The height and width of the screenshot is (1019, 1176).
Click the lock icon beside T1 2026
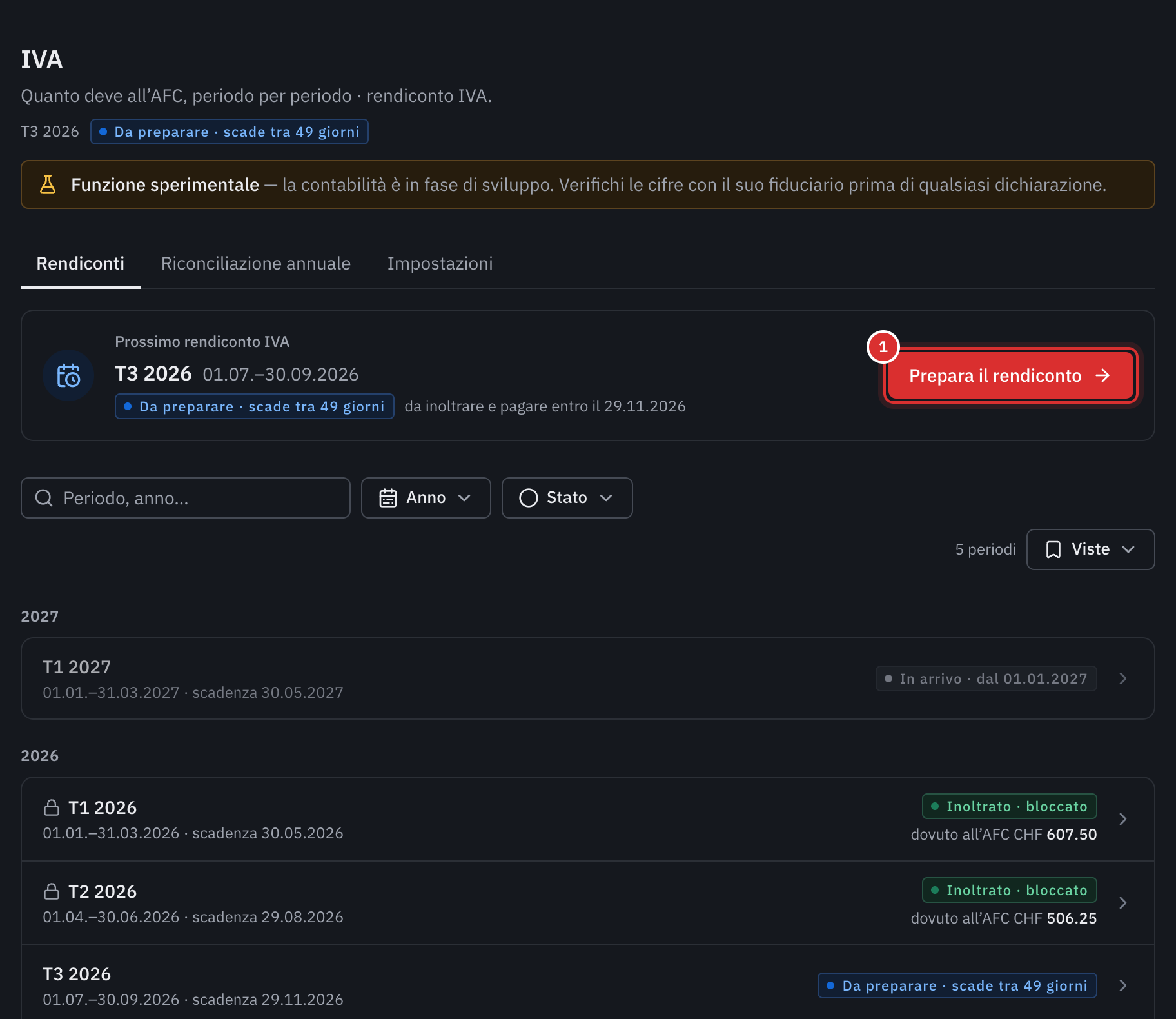click(52, 807)
